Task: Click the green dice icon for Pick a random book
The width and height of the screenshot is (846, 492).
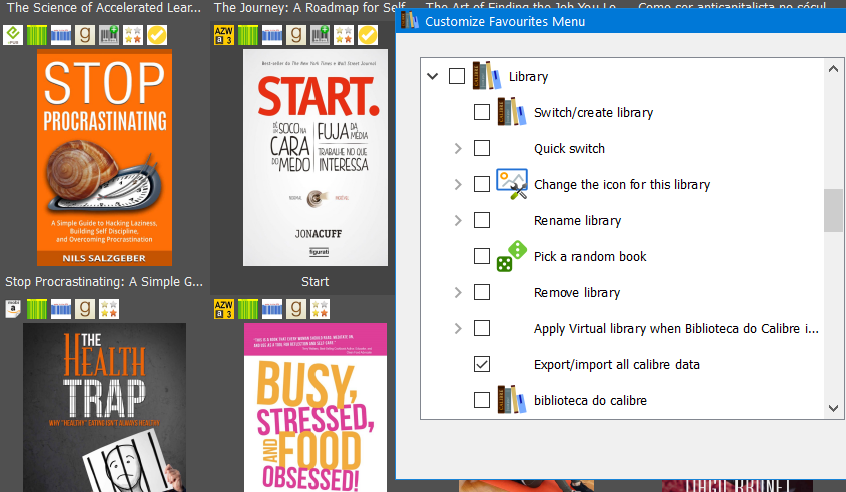Action: click(511, 256)
